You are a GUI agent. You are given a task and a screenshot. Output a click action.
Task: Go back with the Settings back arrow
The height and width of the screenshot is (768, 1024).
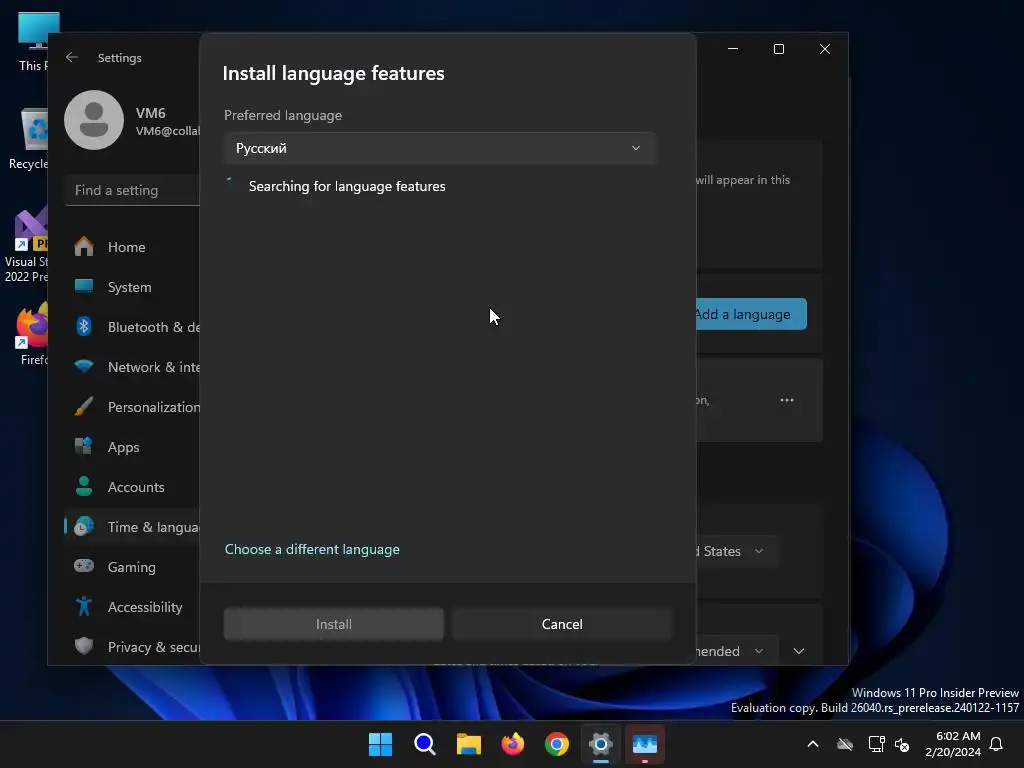72,57
